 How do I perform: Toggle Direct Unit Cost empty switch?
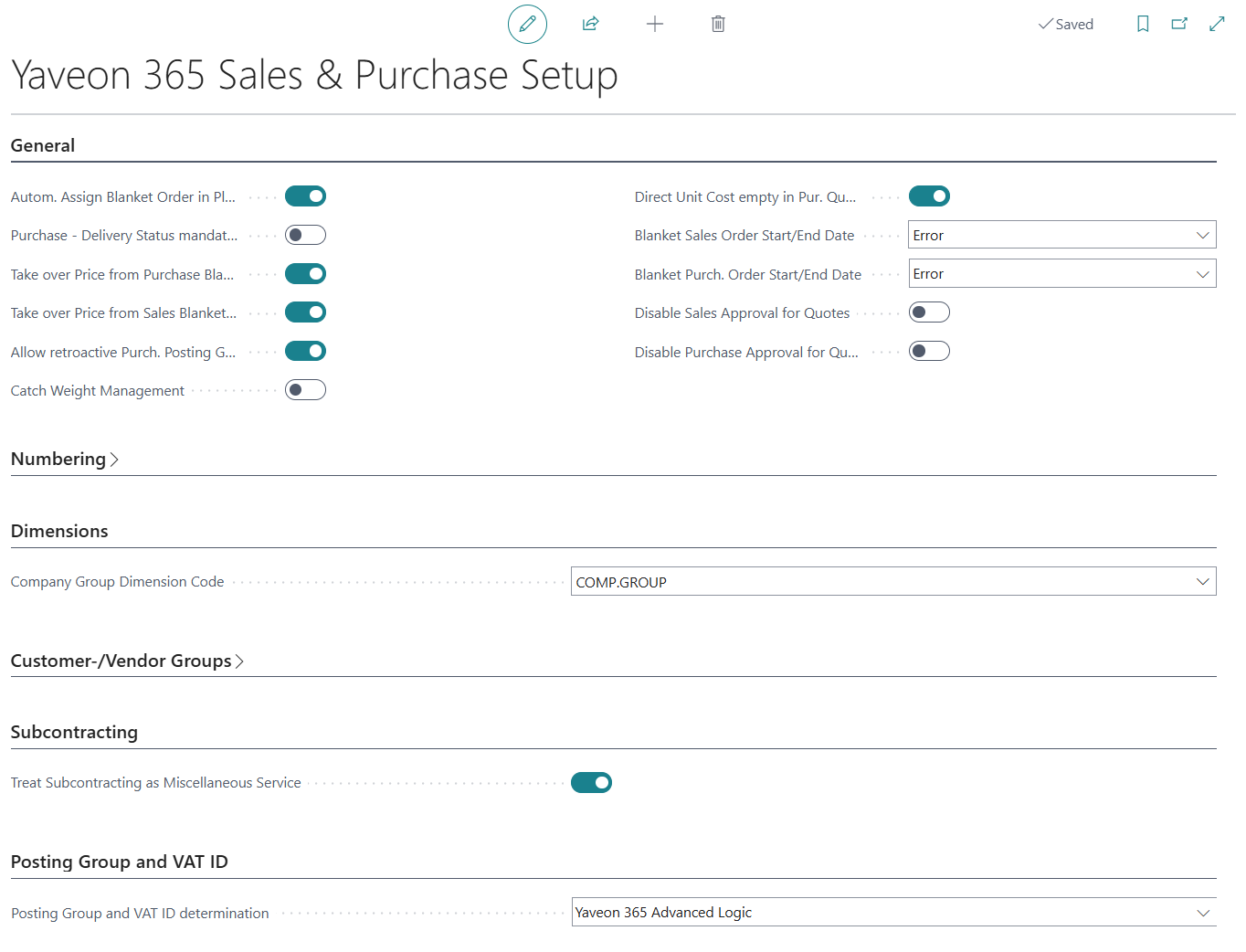coord(929,196)
